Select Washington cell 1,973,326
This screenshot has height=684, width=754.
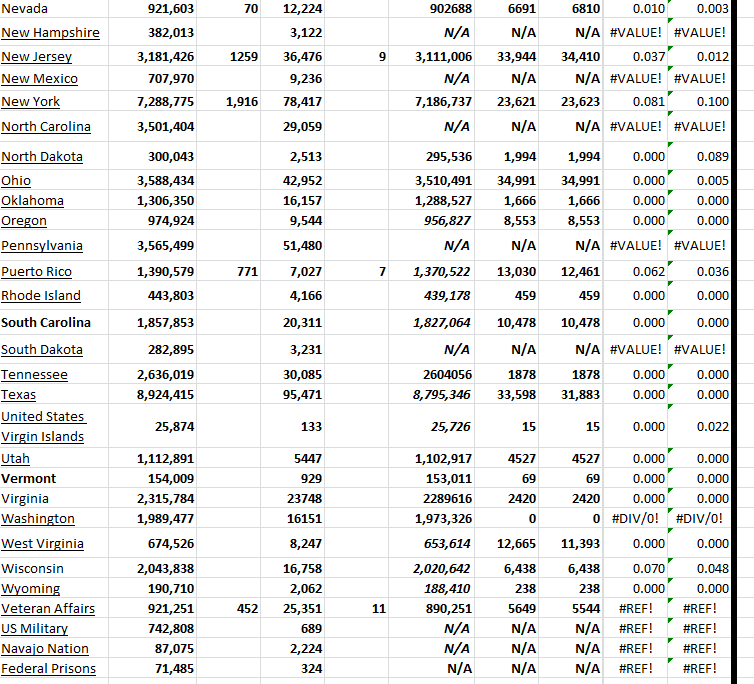[x=432, y=519]
